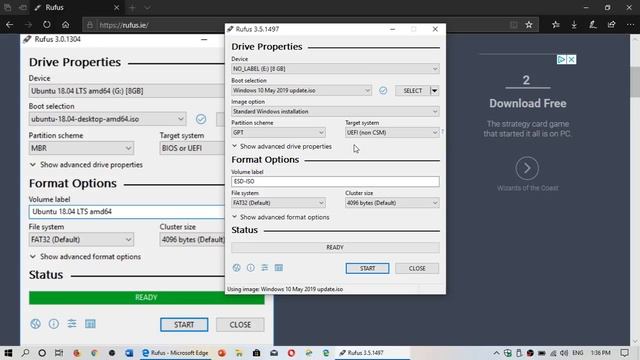The image size is (640, 360).
Task: Click START in the Rufus 3.0.1304 image
Action: click(x=184, y=324)
